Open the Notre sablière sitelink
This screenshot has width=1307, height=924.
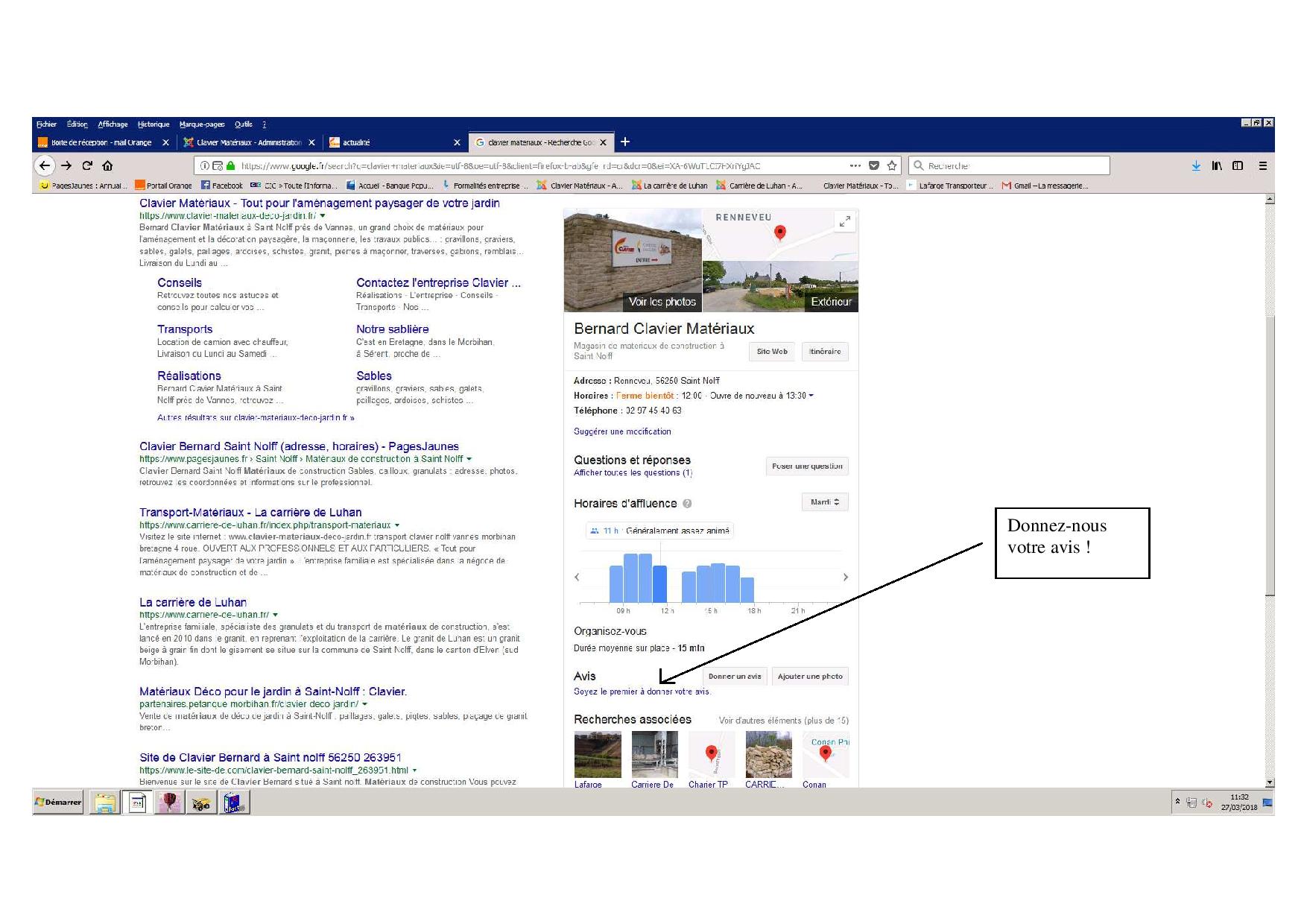(392, 329)
